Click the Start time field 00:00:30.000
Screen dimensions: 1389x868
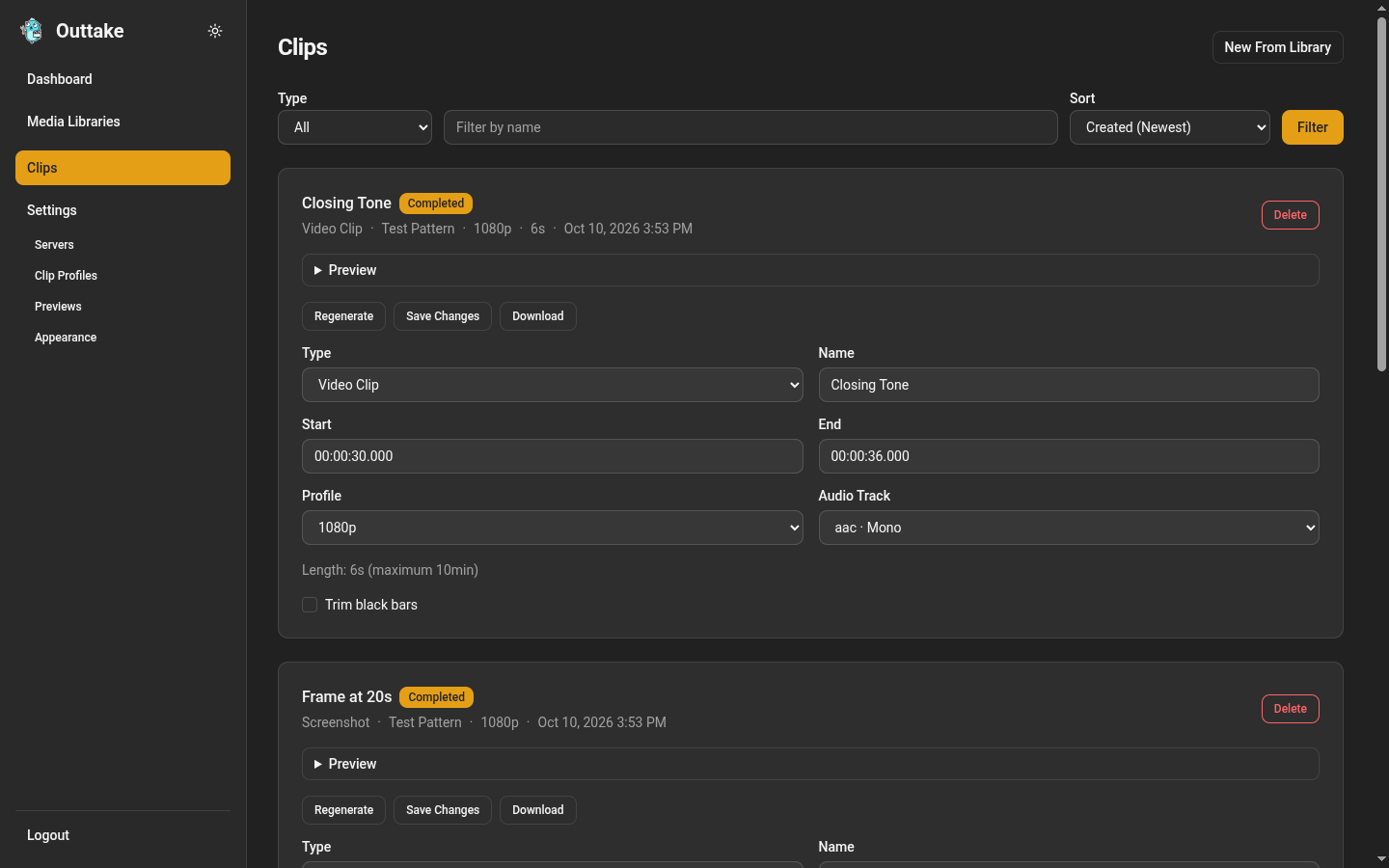553,456
